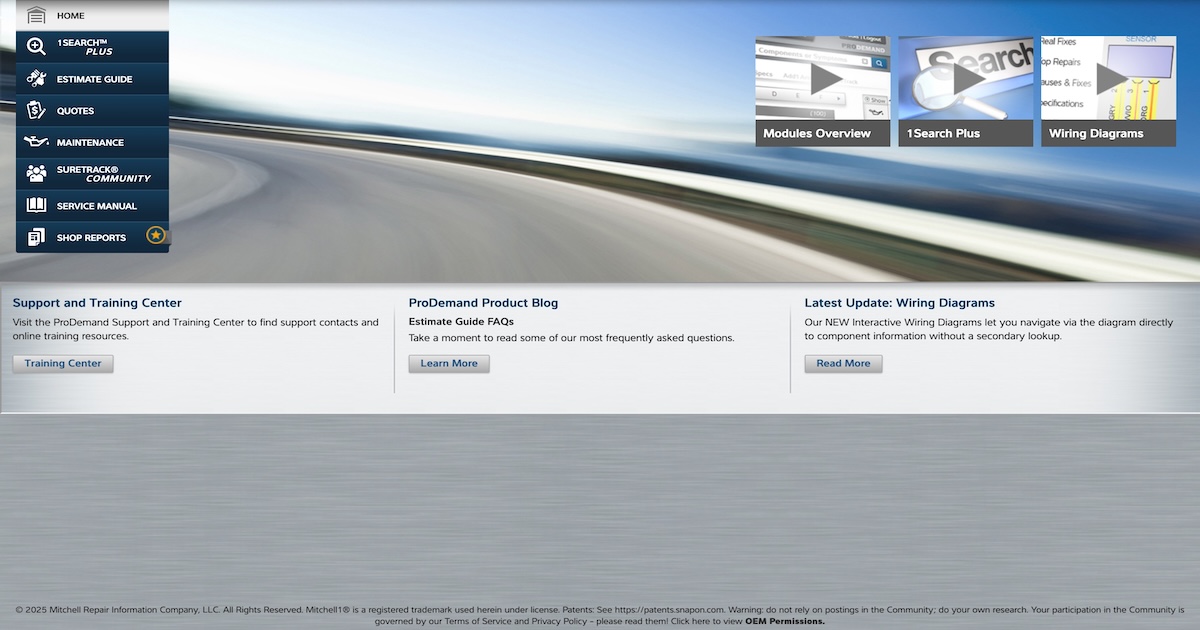Open SURETRACK COMMUNITY from the sidebar
This screenshot has height=630, width=1200.
click(x=92, y=174)
